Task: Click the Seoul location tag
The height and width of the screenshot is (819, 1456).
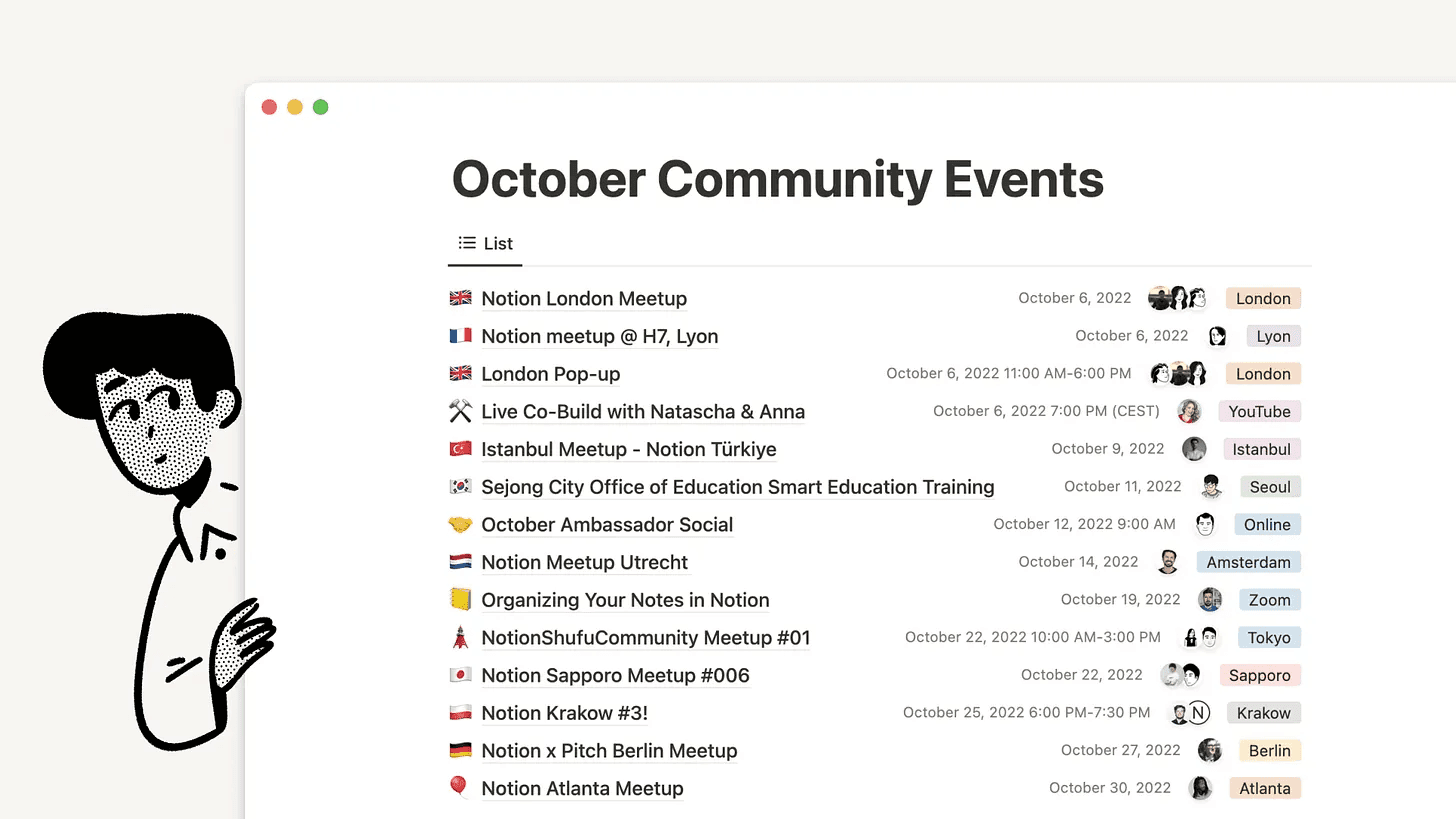Action: point(1270,487)
